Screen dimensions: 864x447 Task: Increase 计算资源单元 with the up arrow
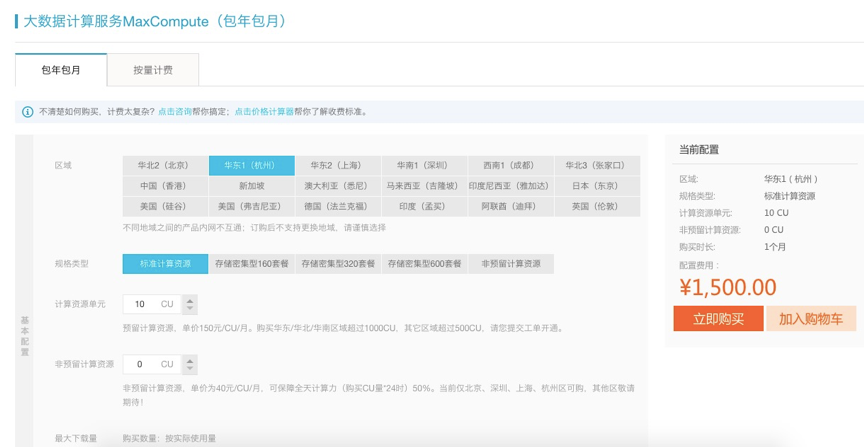tap(190, 300)
